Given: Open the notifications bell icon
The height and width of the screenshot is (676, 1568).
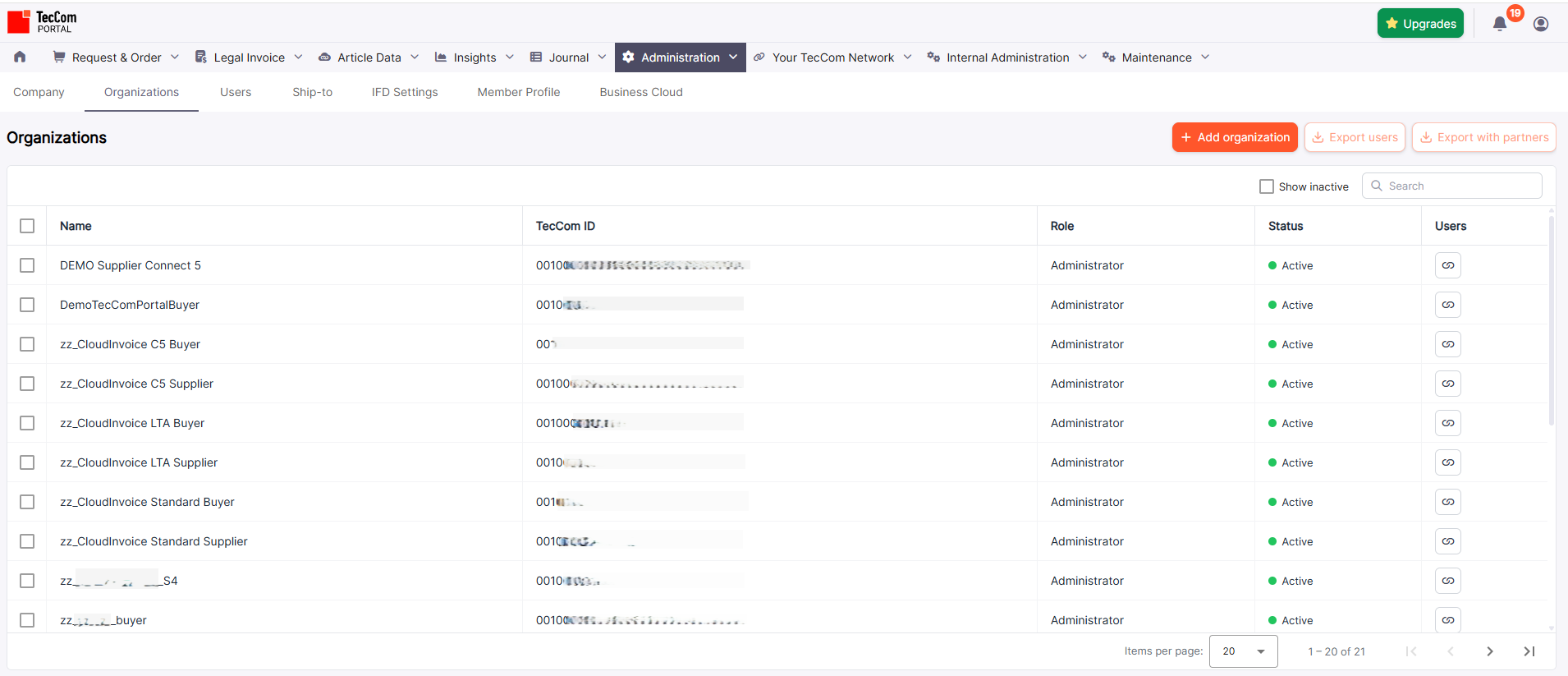Looking at the screenshot, I should pyautogui.click(x=1500, y=24).
